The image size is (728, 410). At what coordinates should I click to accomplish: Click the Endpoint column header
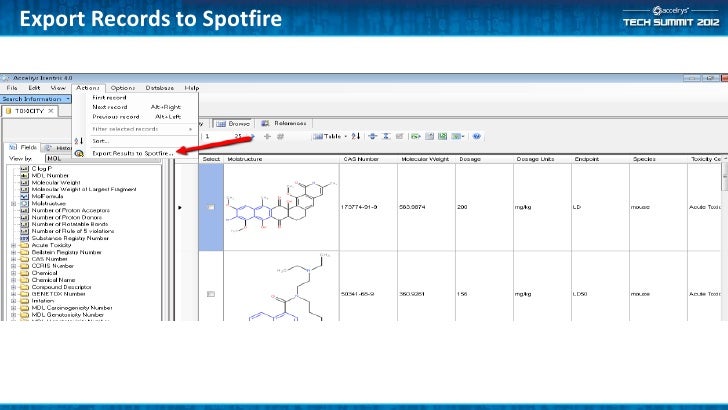point(600,159)
